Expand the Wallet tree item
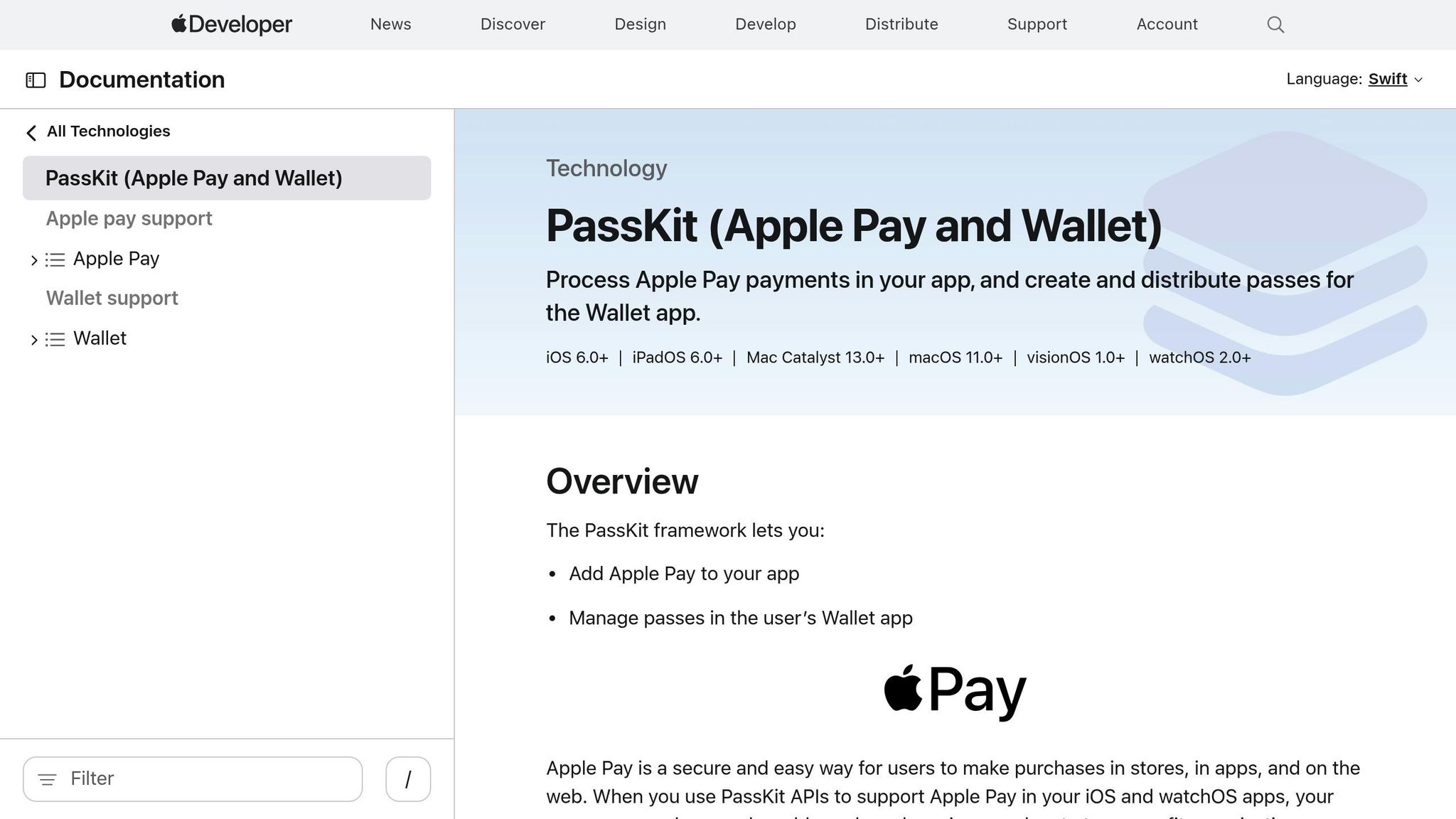 pos(33,340)
